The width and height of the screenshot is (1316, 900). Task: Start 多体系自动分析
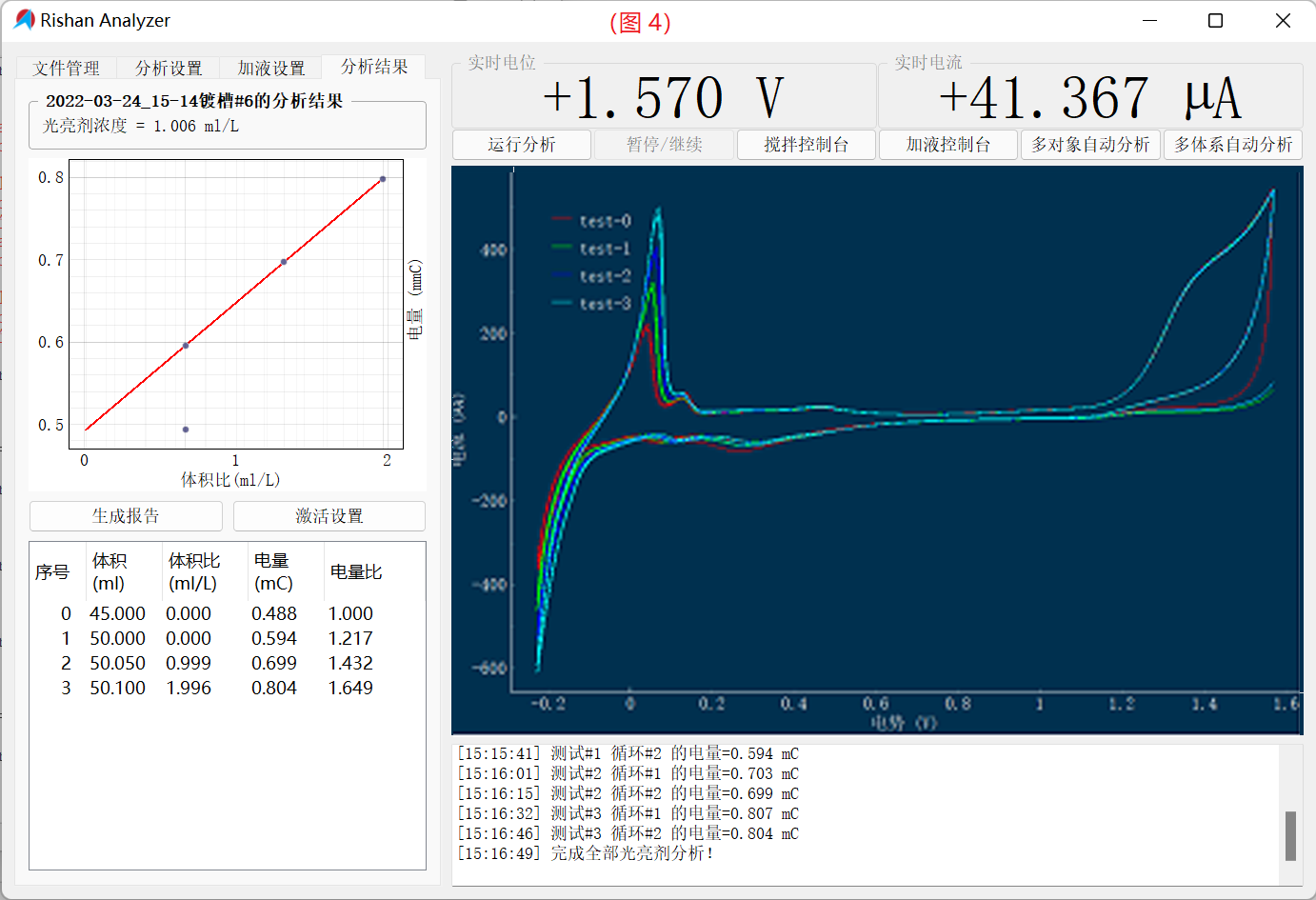click(x=1232, y=145)
